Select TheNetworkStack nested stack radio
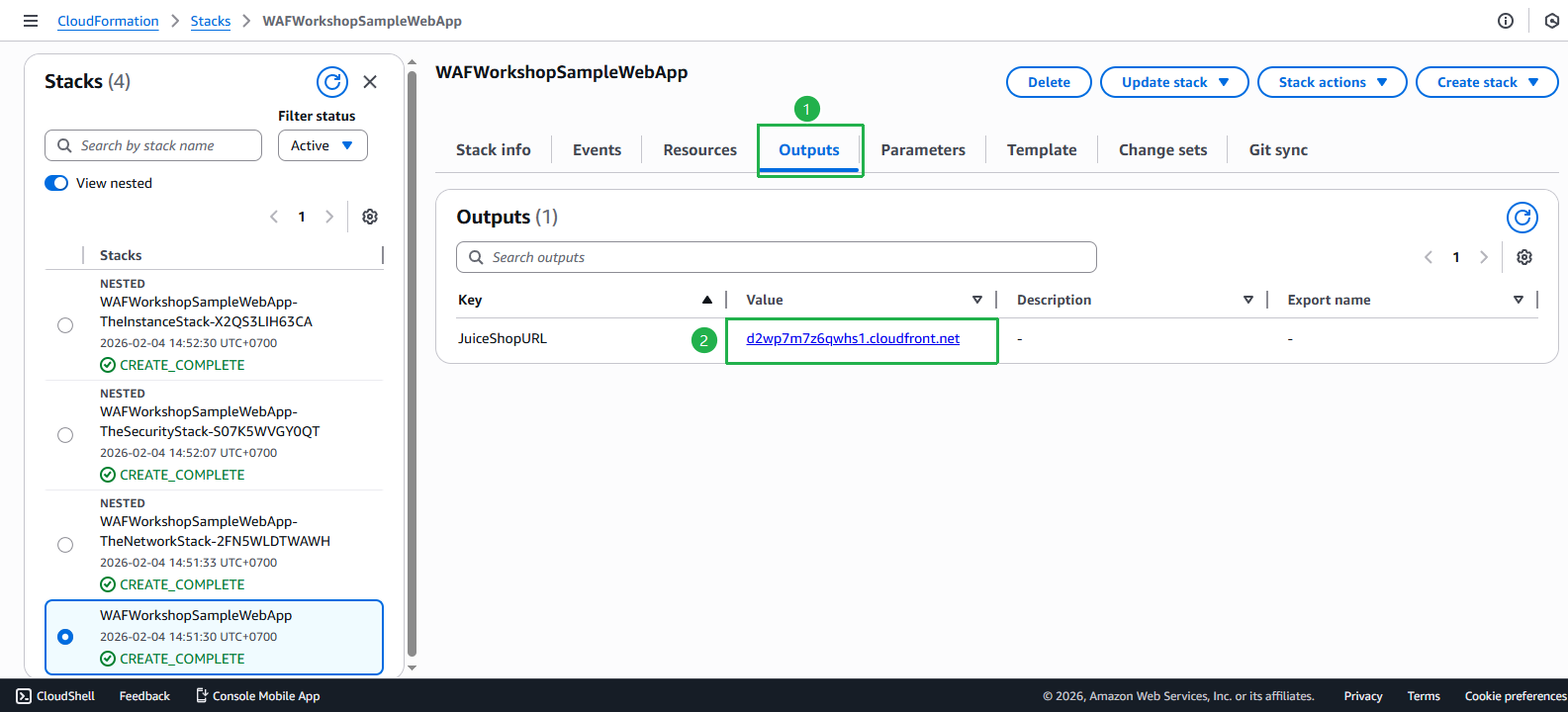Viewport: 1568px width, 712px height. click(65, 545)
